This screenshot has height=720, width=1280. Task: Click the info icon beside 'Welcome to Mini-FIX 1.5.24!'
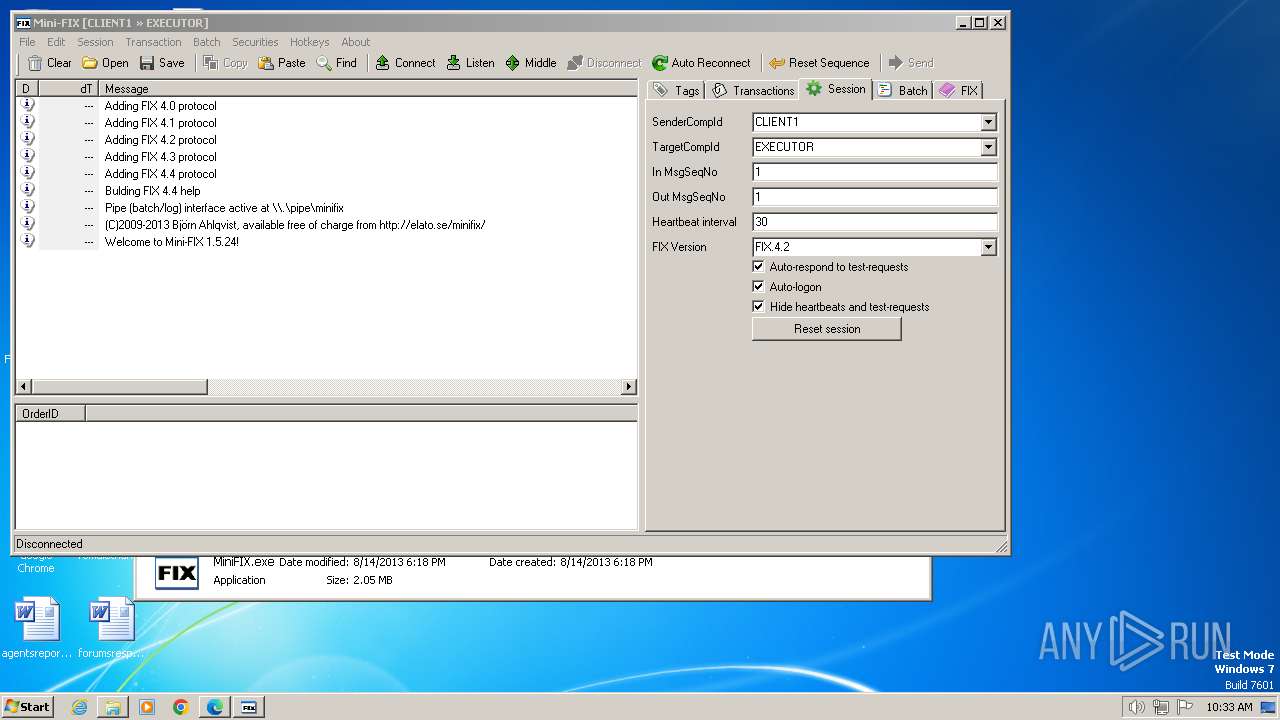click(27, 241)
